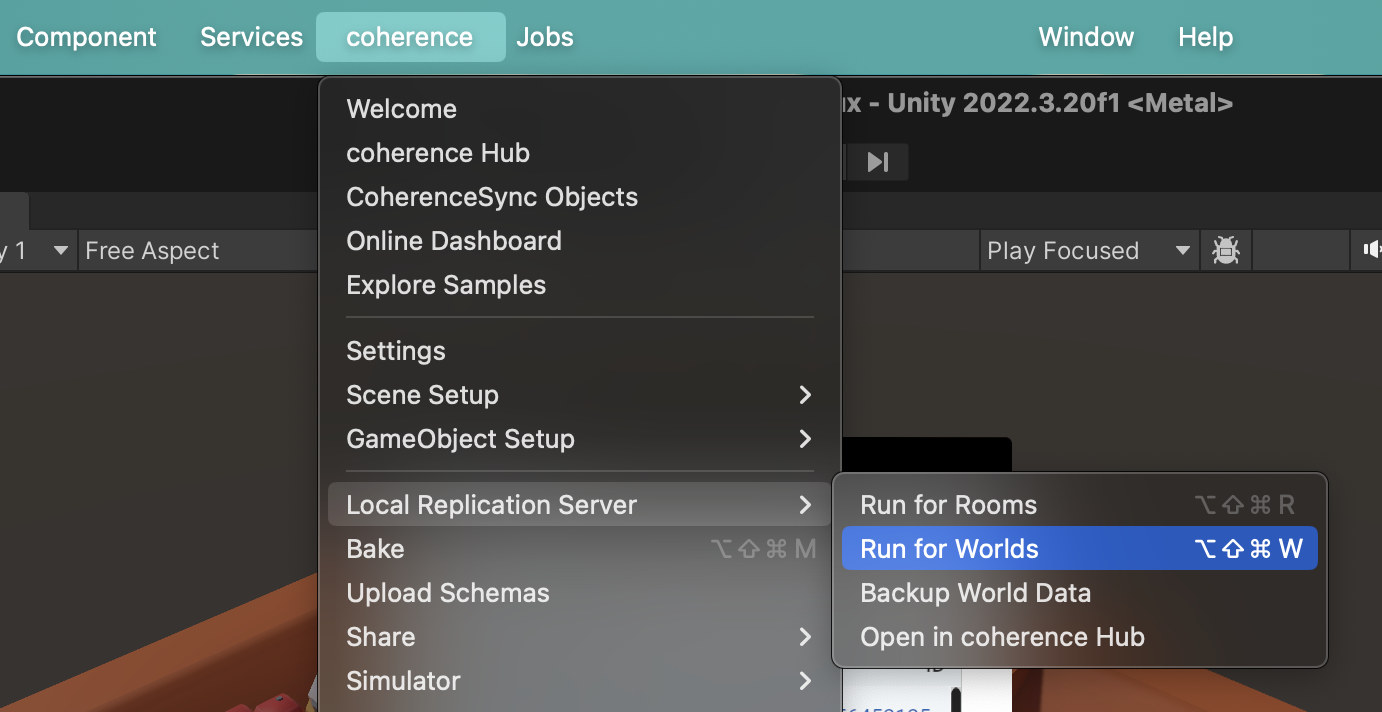Open the Window menu in menu bar
The height and width of the screenshot is (712, 1382).
pos(1086,37)
